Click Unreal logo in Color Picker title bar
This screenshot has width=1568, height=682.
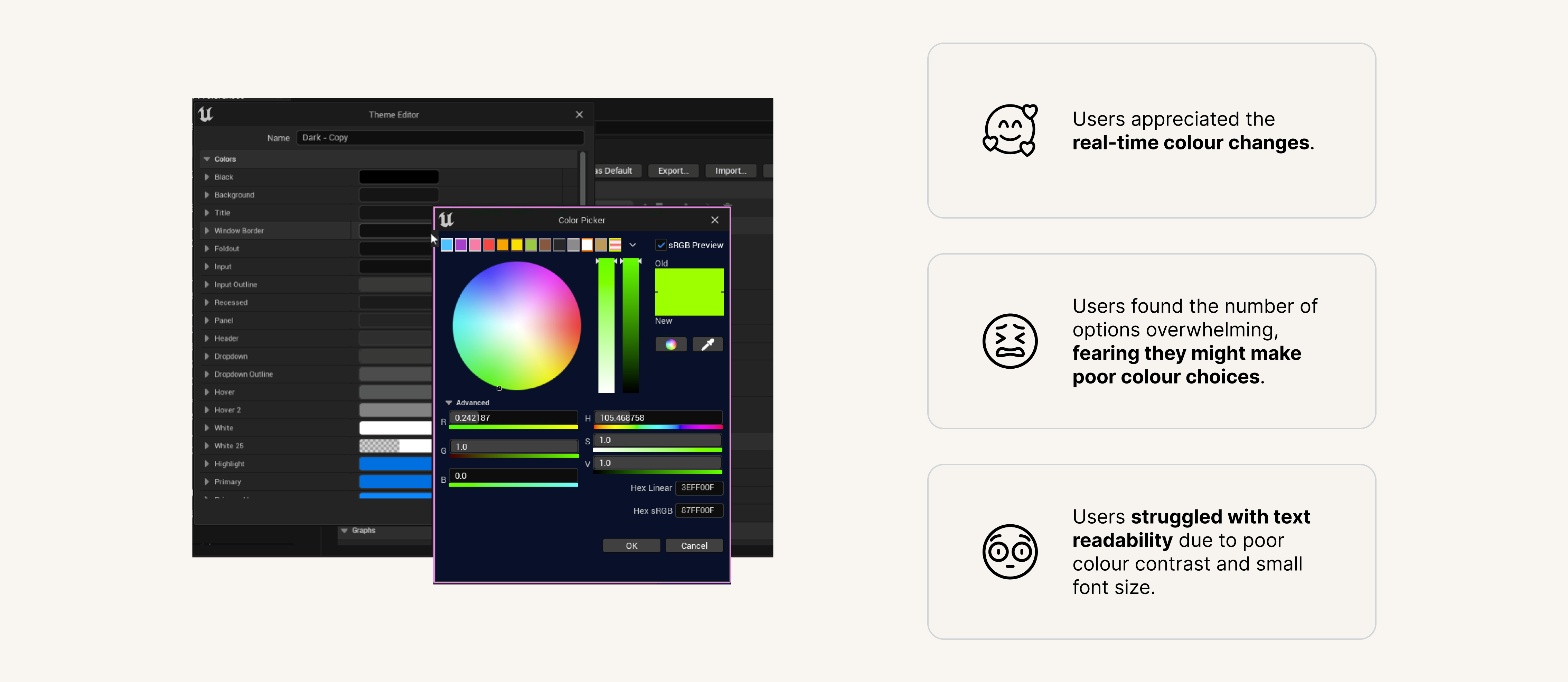[446, 220]
